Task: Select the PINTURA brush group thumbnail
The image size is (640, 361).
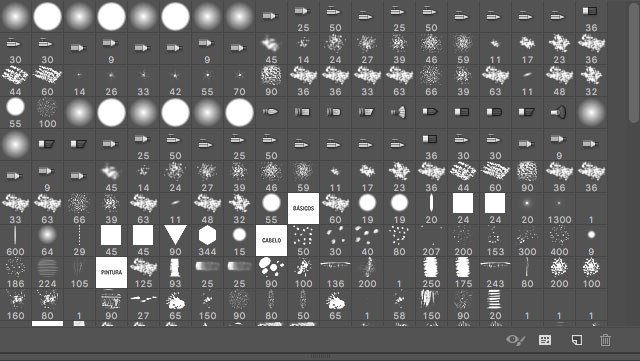Action: tap(111, 272)
